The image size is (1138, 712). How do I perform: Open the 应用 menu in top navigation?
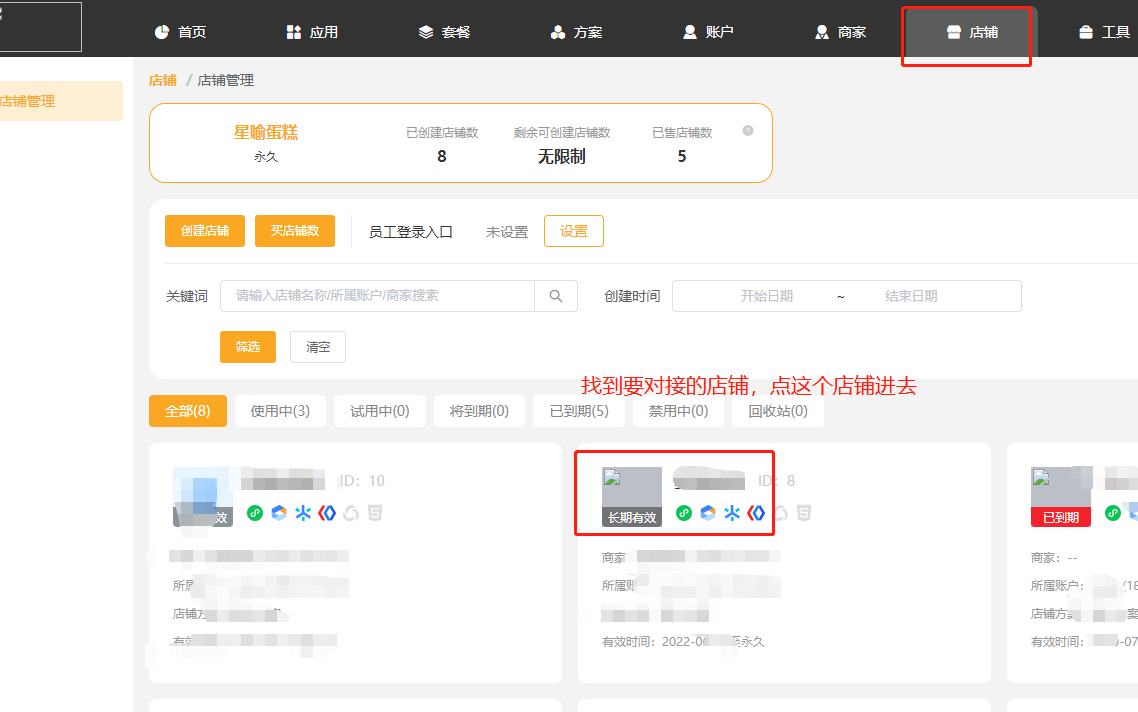pyautogui.click(x=312, y=32)
